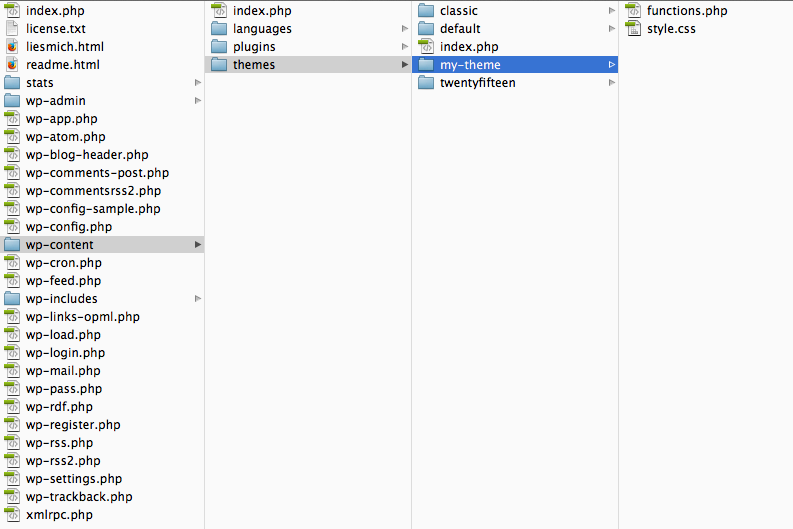Expand the languages folder arrow
The width and height of the screenshot is (793, 529).
[405, 28]
